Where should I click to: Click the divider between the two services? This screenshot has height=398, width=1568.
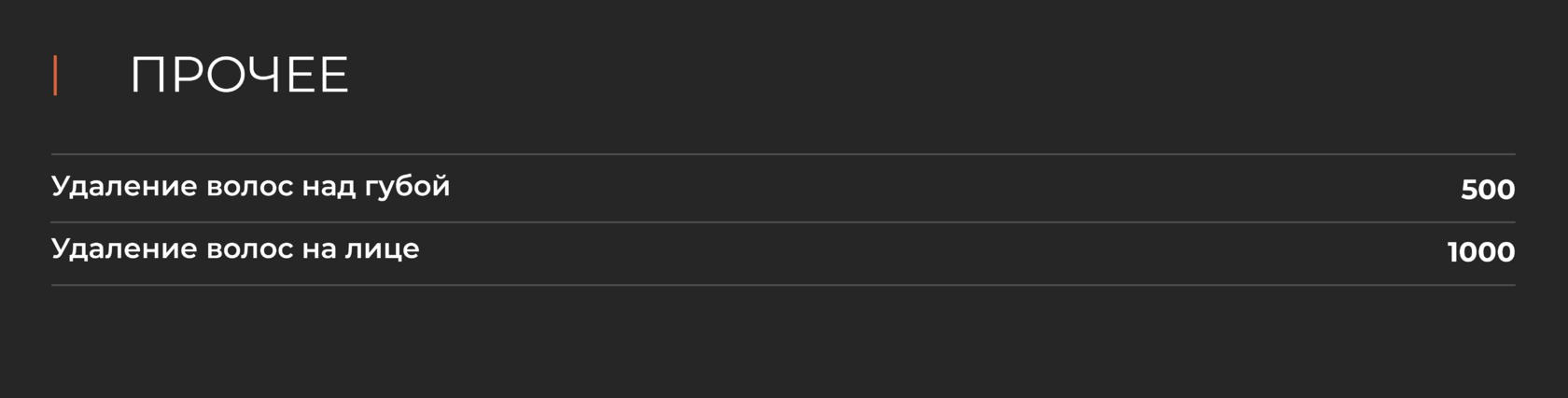[x=783, y=222]
